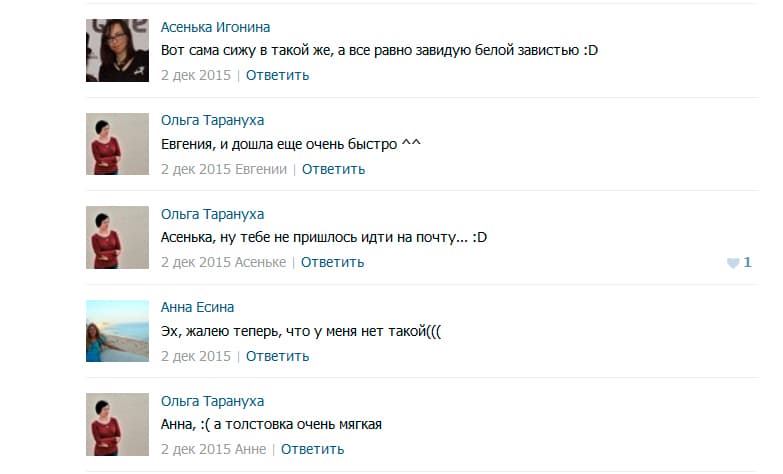Click Ответить under Асенька Игонина's comment
Screen dimensions: 783x474
pyautogui.click(x=277, y=75)
